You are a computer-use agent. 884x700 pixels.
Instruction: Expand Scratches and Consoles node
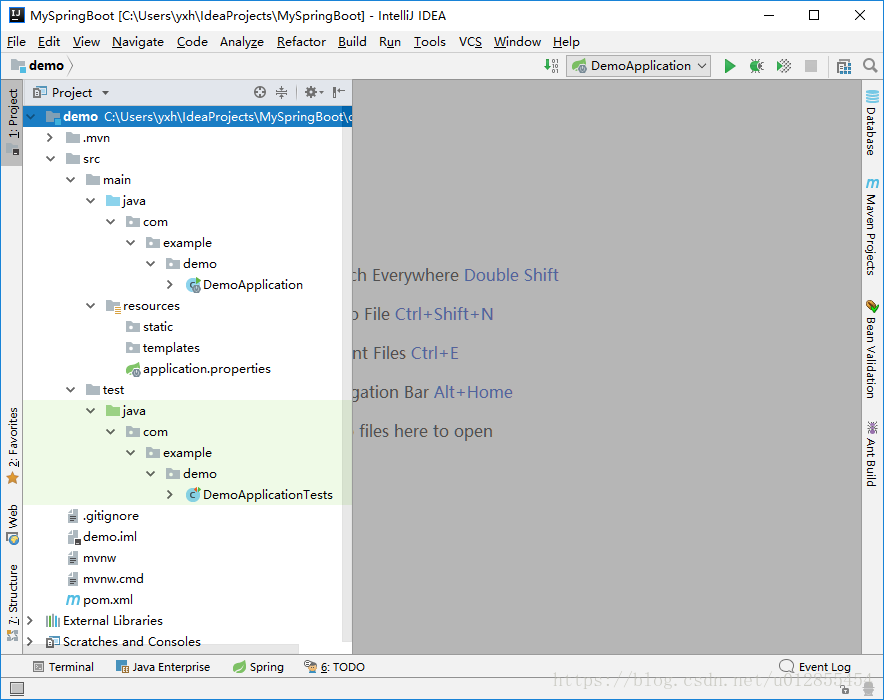[30, 642]
